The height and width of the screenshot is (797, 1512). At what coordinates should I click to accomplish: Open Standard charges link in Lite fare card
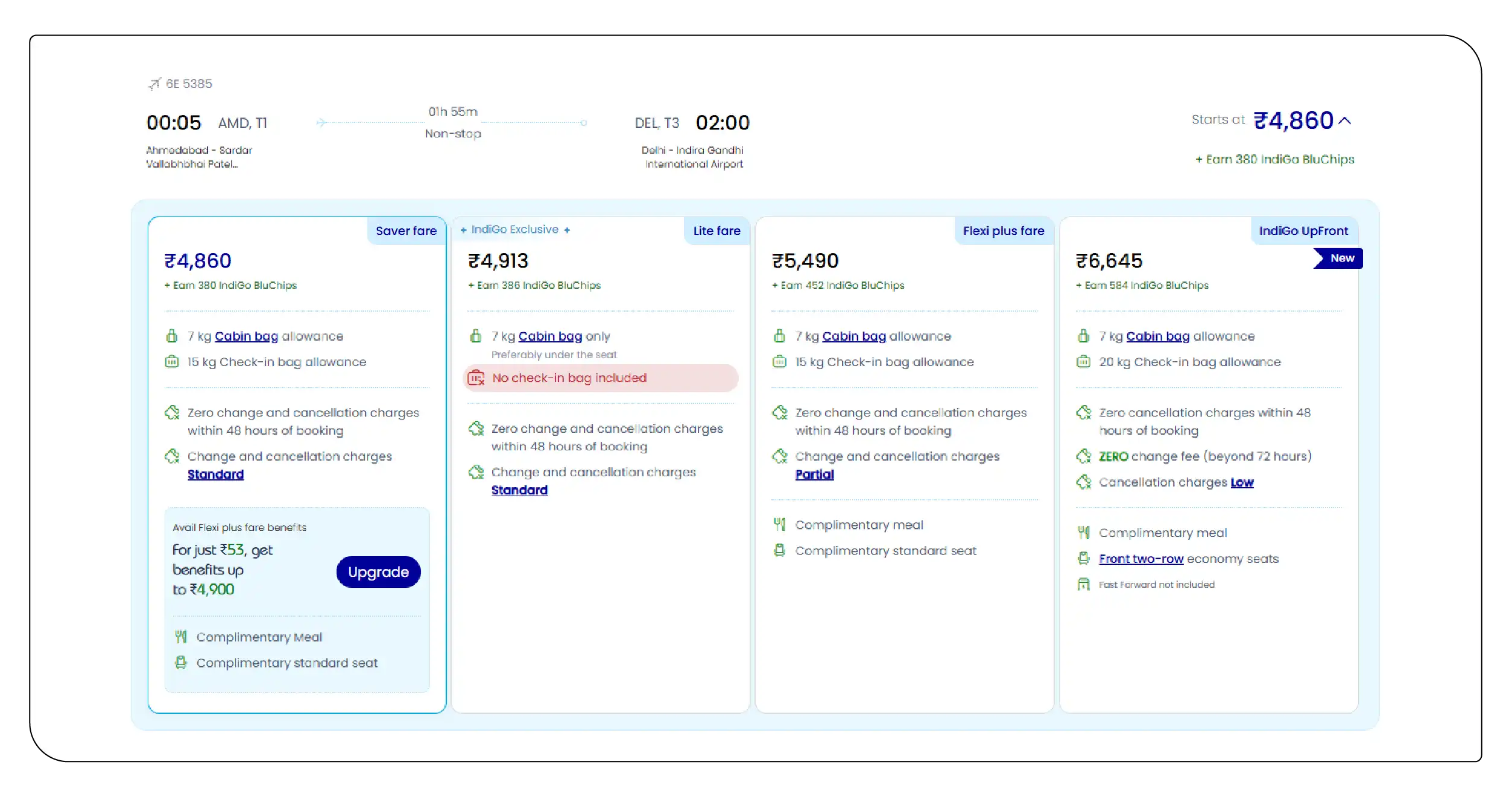tap(519, 490)
